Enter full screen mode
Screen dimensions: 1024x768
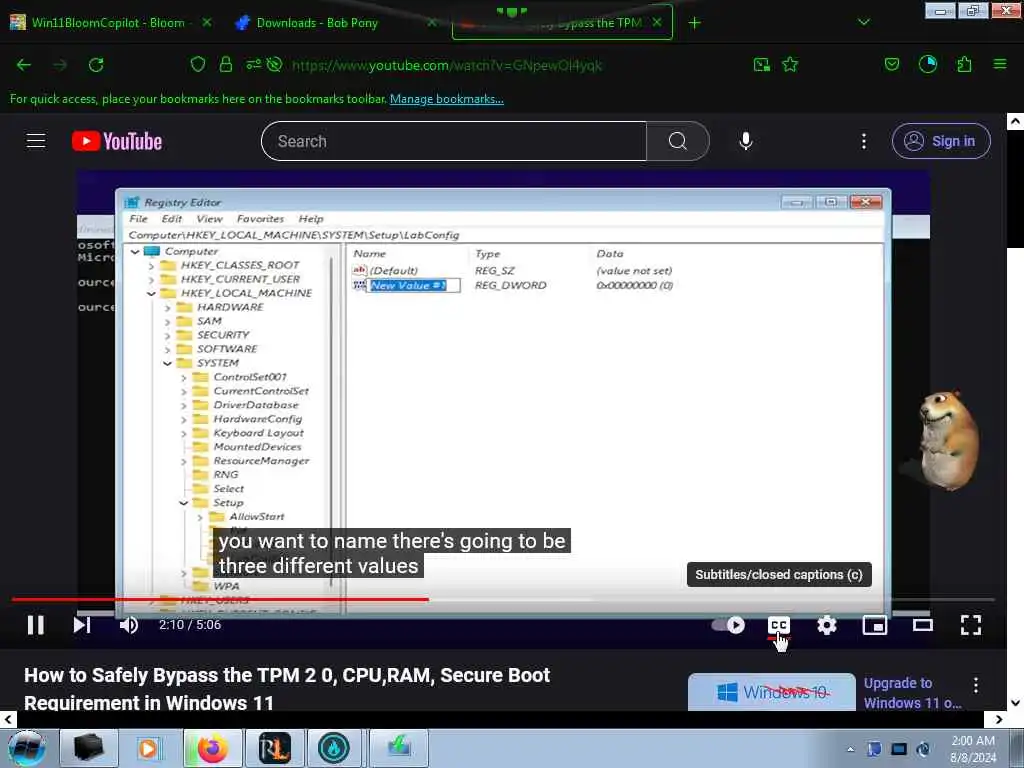click(971, 625)
